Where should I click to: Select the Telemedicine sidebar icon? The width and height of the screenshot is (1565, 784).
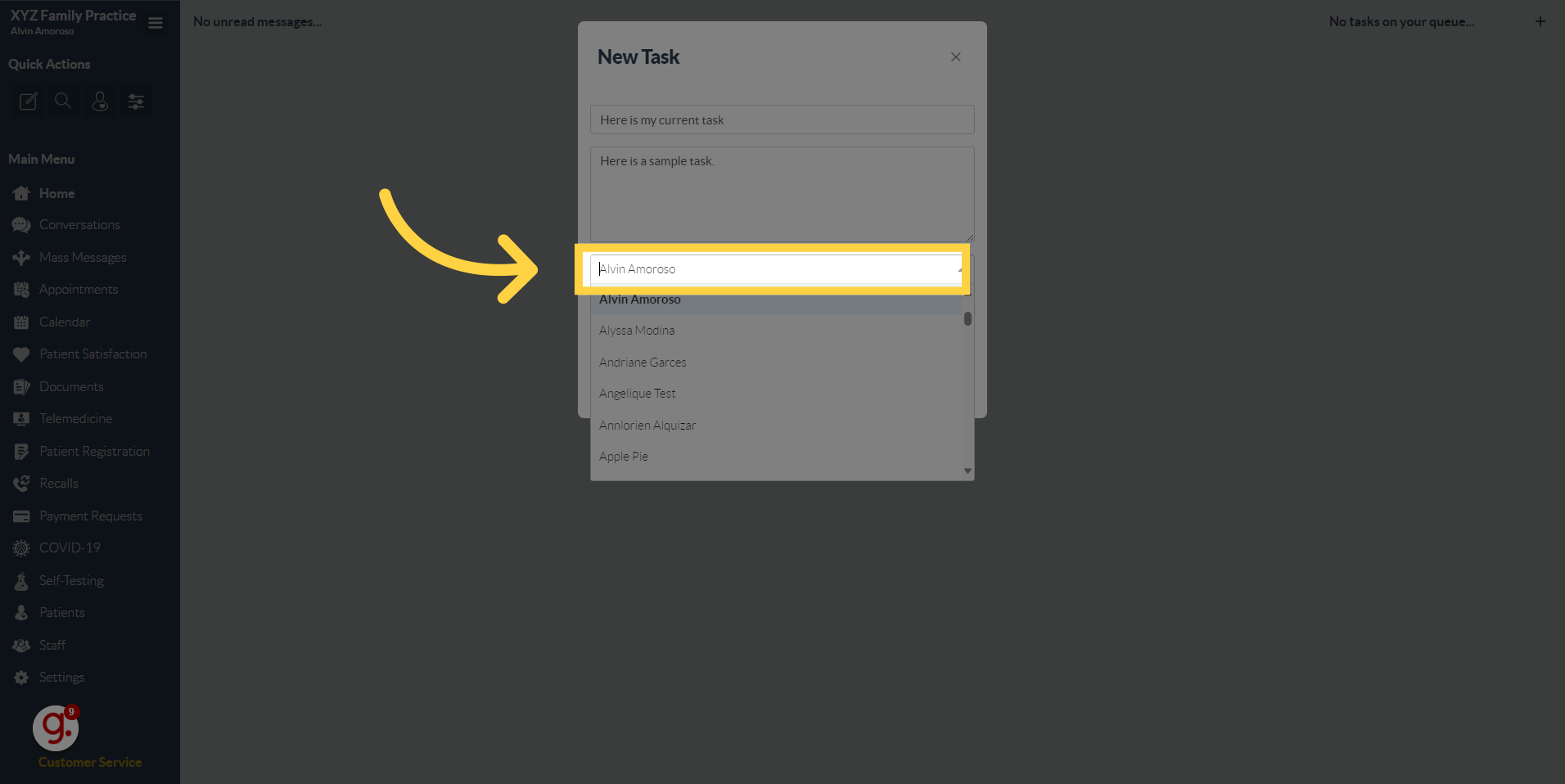22,418
